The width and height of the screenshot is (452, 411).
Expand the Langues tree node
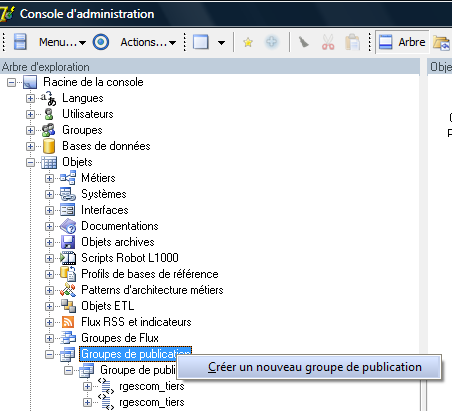(x=30, y=98)
